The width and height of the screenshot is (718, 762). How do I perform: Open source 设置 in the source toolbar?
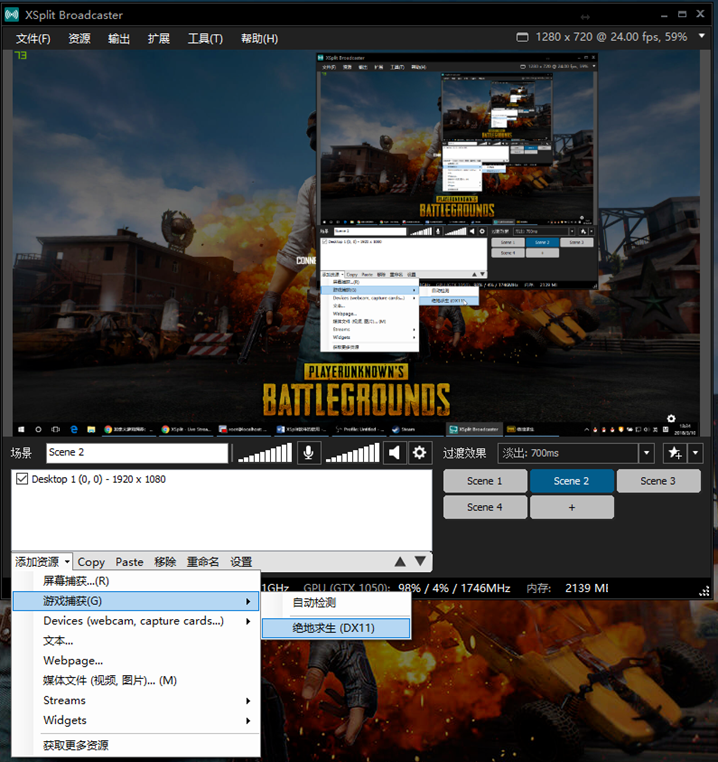coord(241,562)
